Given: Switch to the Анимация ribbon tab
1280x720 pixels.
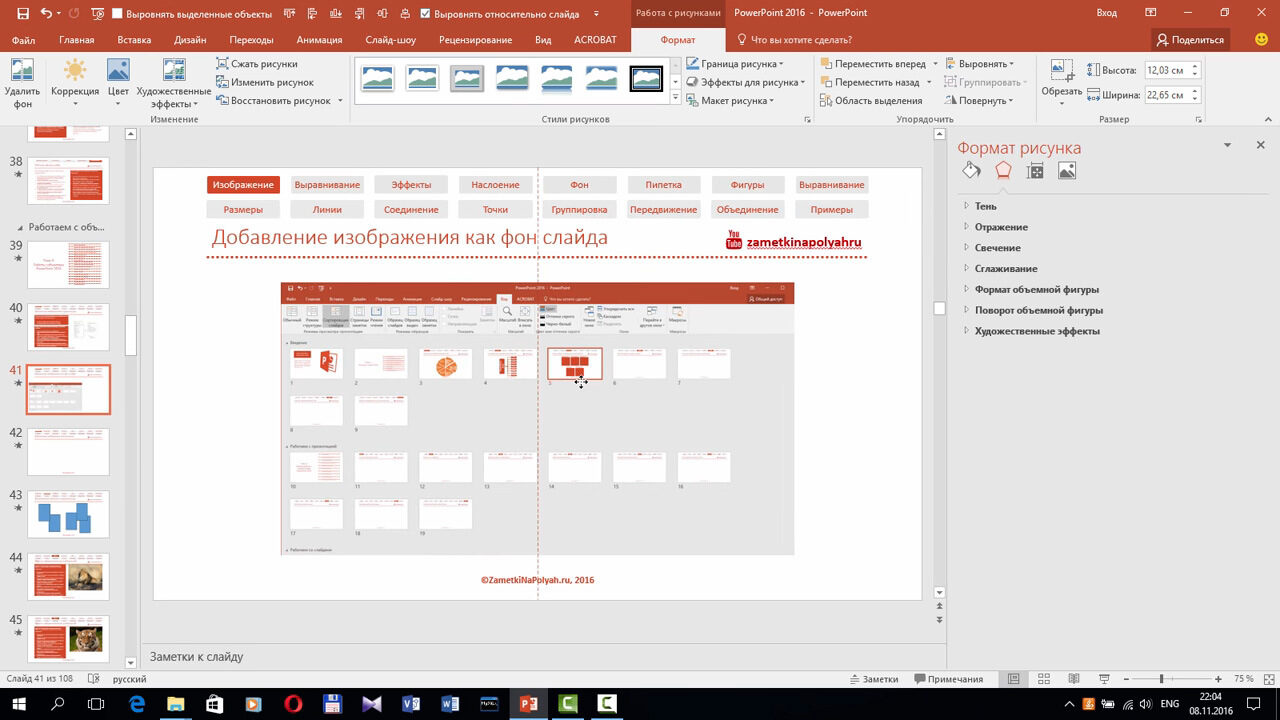Looking at the screenshot, I should coord(319,40).
